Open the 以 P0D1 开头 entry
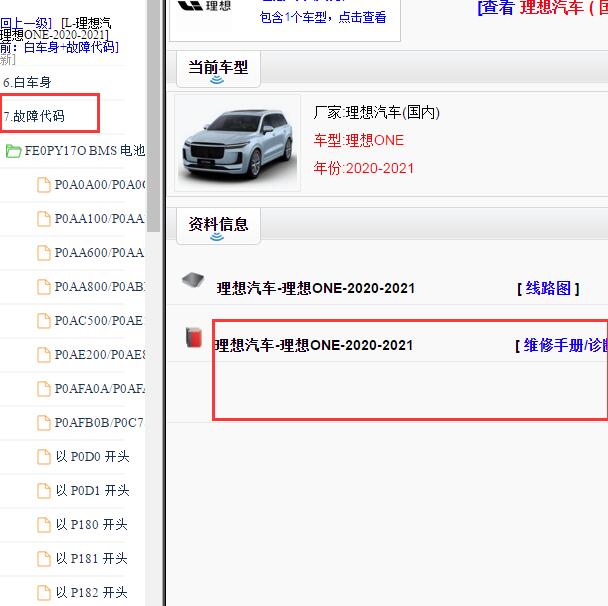The width and height of the screenshot is (608, 606). pos(92,491)
